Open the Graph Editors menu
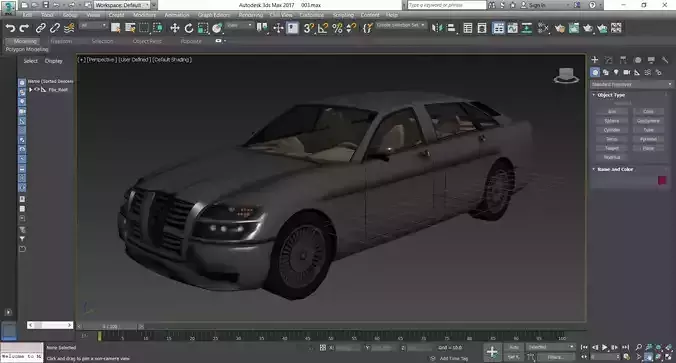Screen dimensions: 676x363 point(213,15)
